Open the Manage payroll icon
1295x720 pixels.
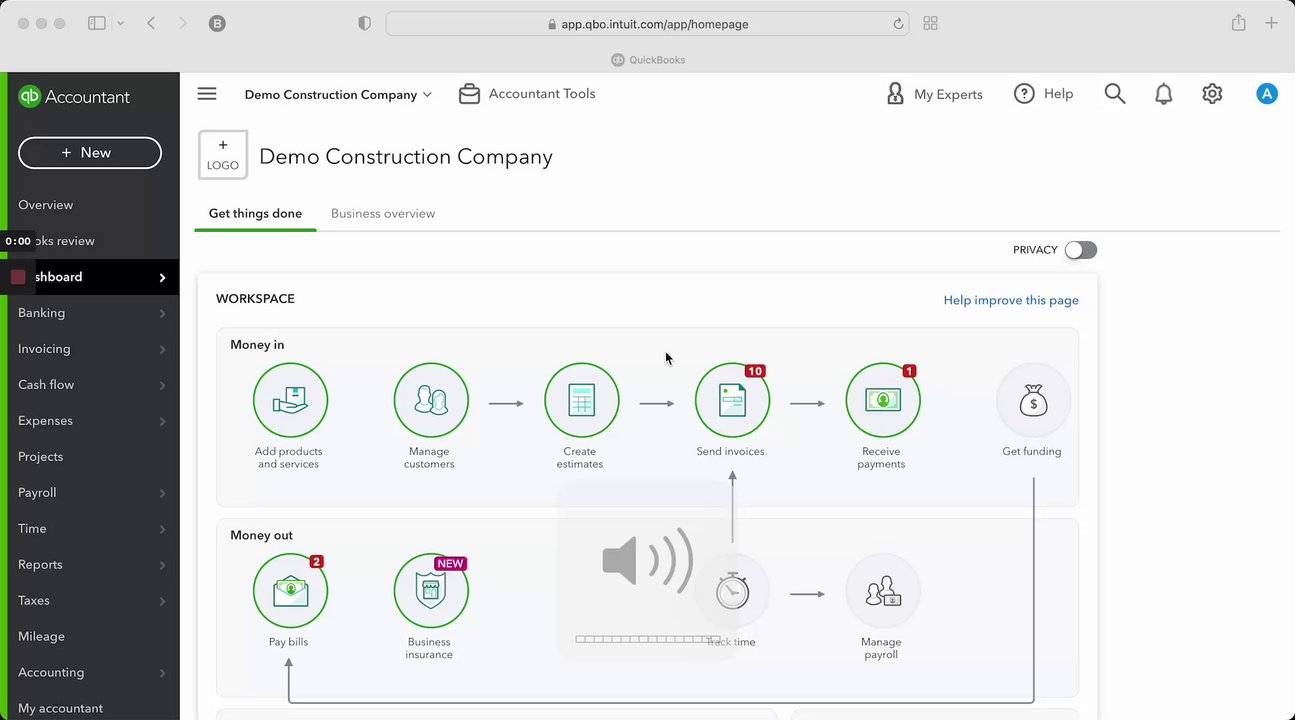[x=882, y=591]
